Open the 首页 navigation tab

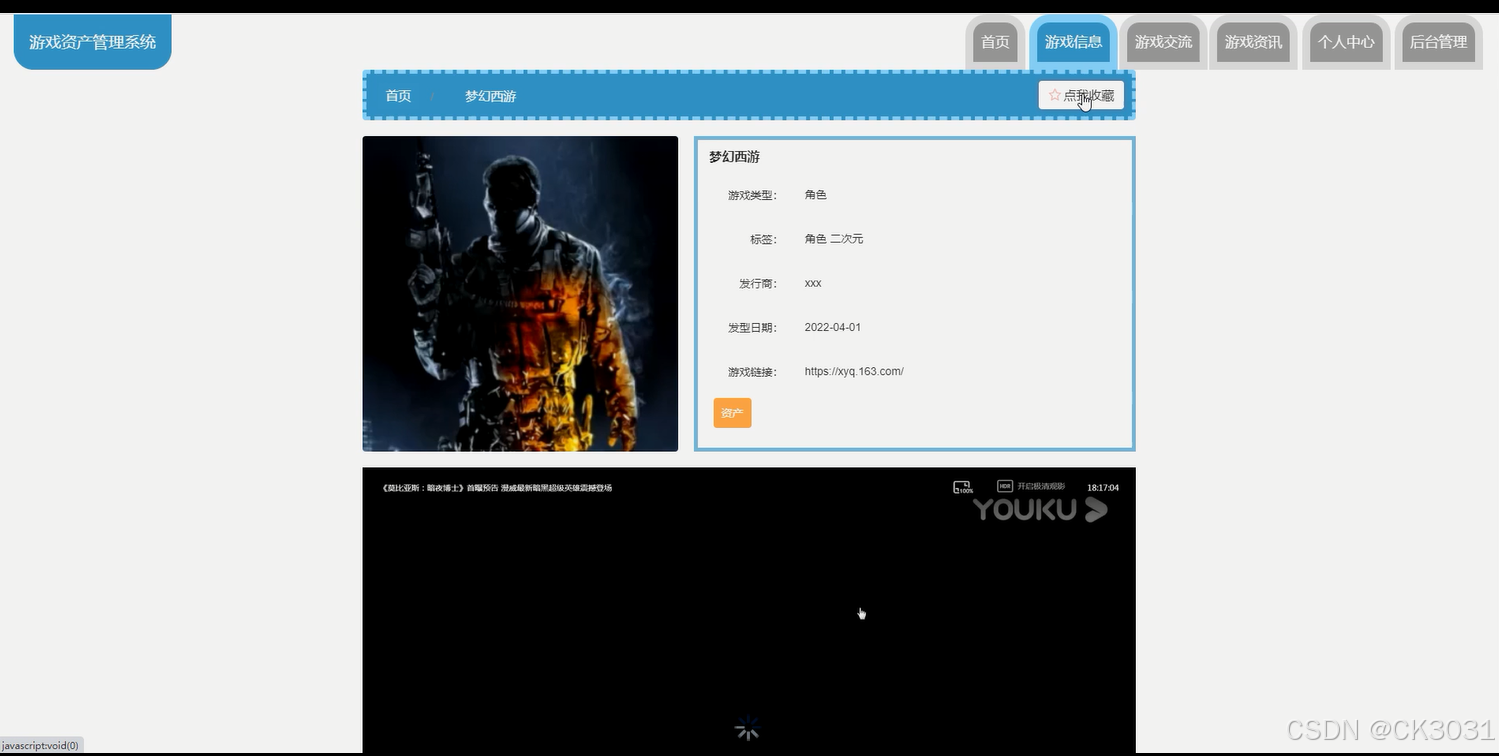tap(995, 42)
